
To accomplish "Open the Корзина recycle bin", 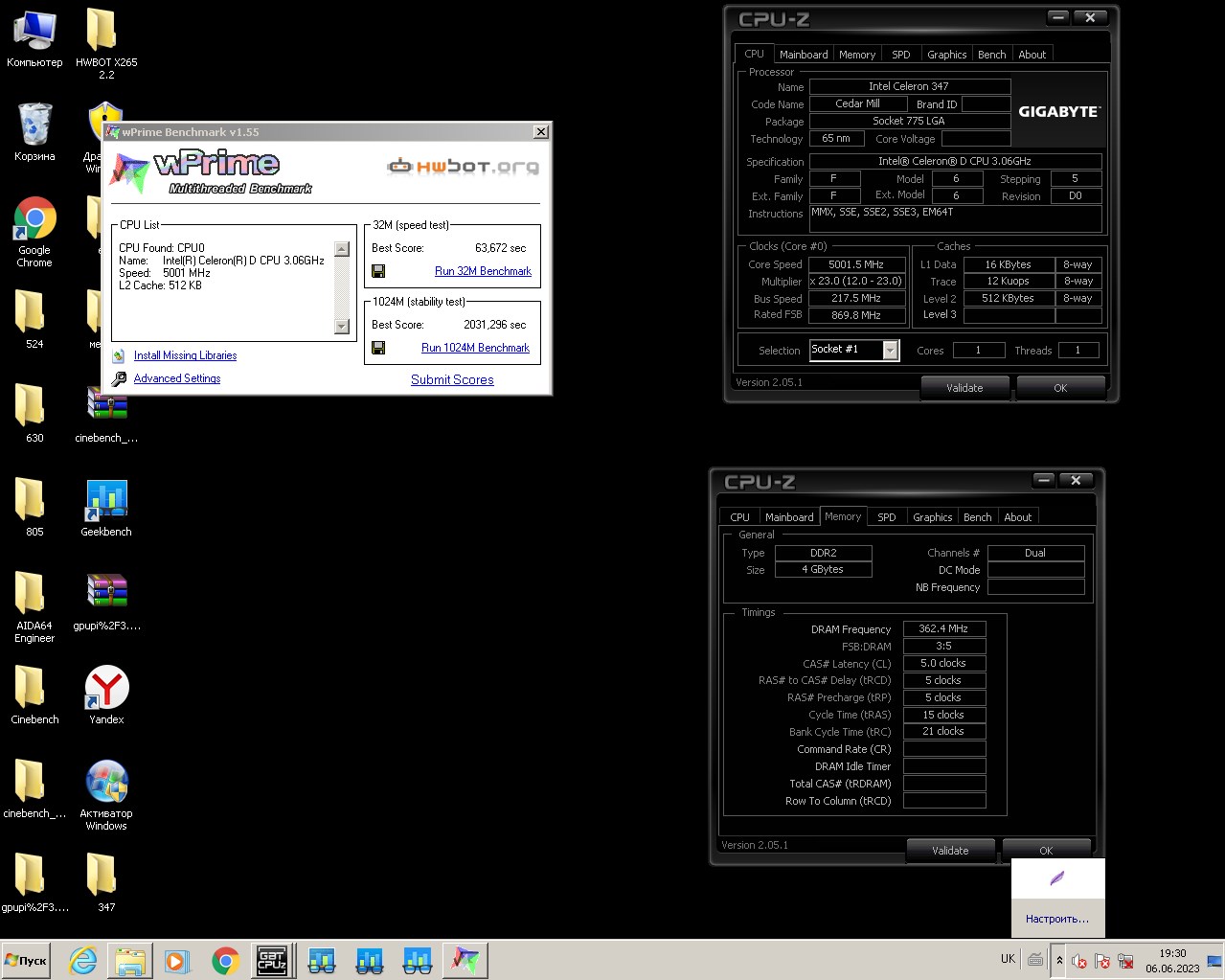I will [34, 132].
